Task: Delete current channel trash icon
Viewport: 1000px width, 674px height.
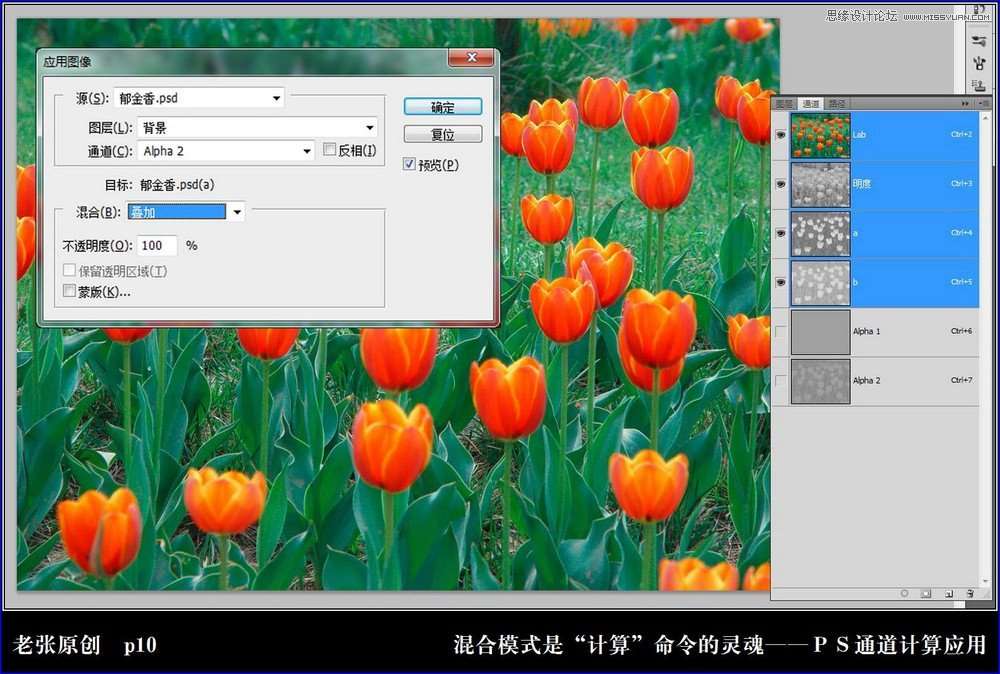Action: pyautogui.click(x=970, y=594)
